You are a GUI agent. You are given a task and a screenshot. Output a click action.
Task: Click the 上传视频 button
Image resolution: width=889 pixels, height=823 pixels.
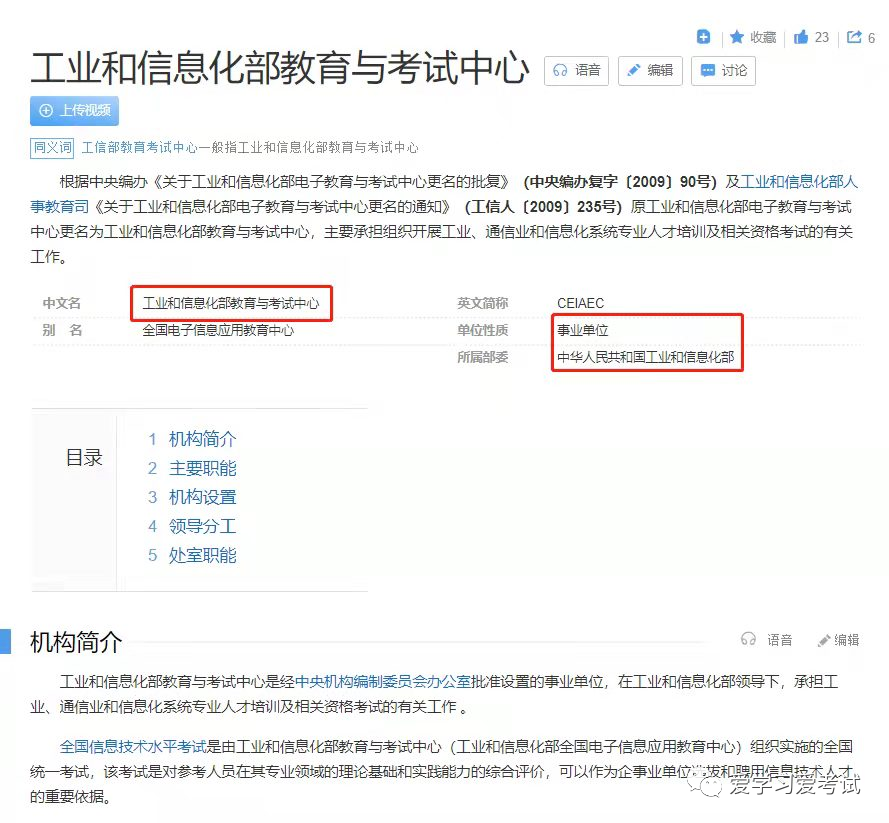pos(74,110)
